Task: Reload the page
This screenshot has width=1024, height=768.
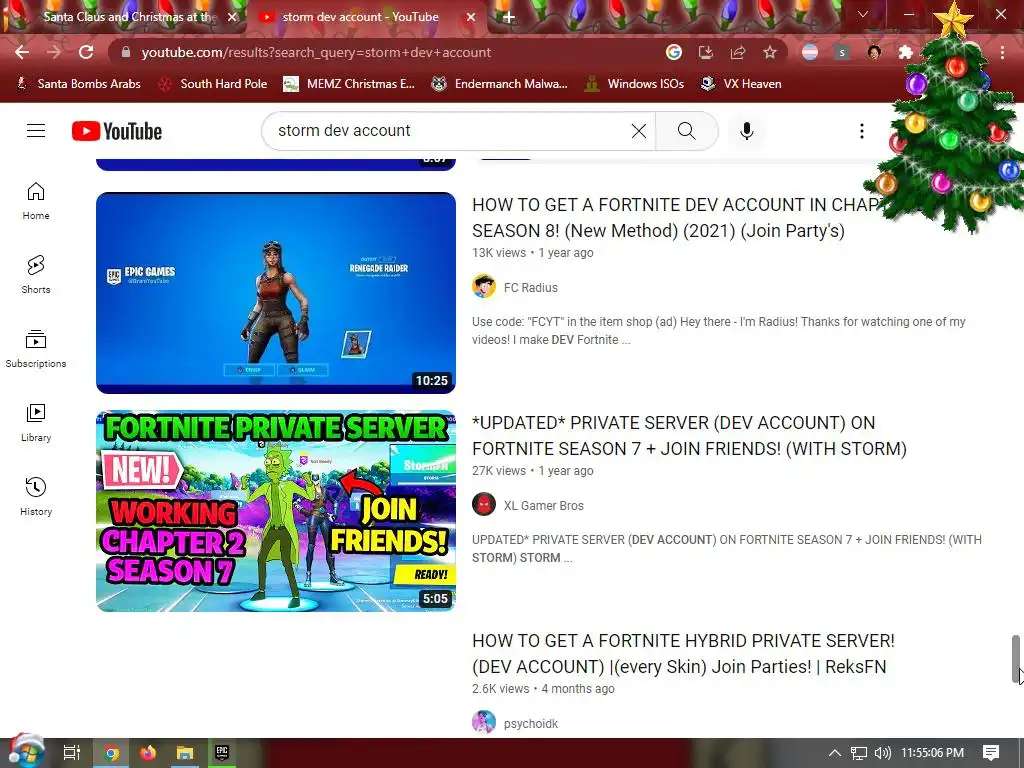Action: pyautogui.click(x=86, y=52)
